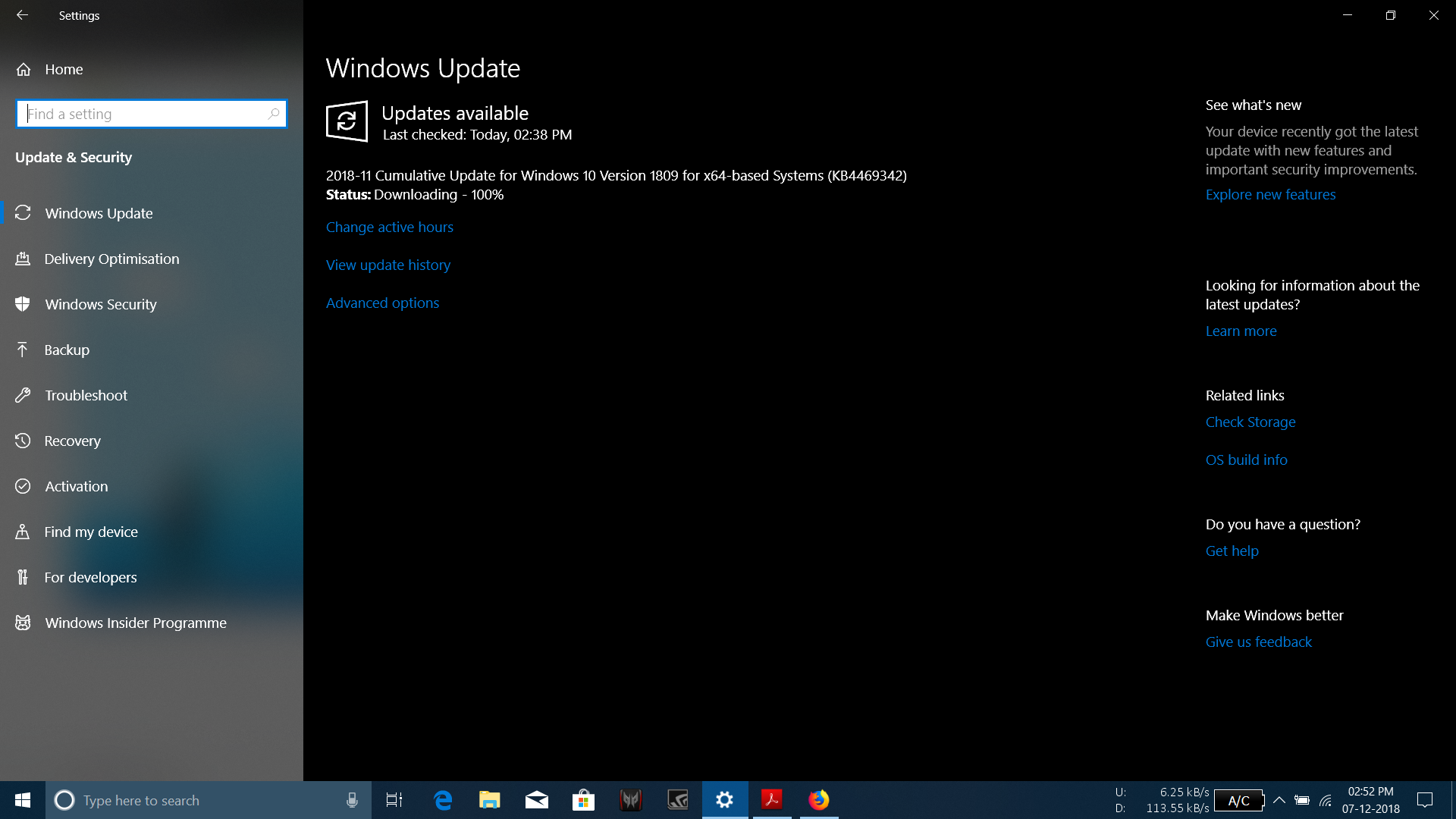Click the taskbar search box
The width and height of the screenshot is (1456, 819).
coord(209,800)
